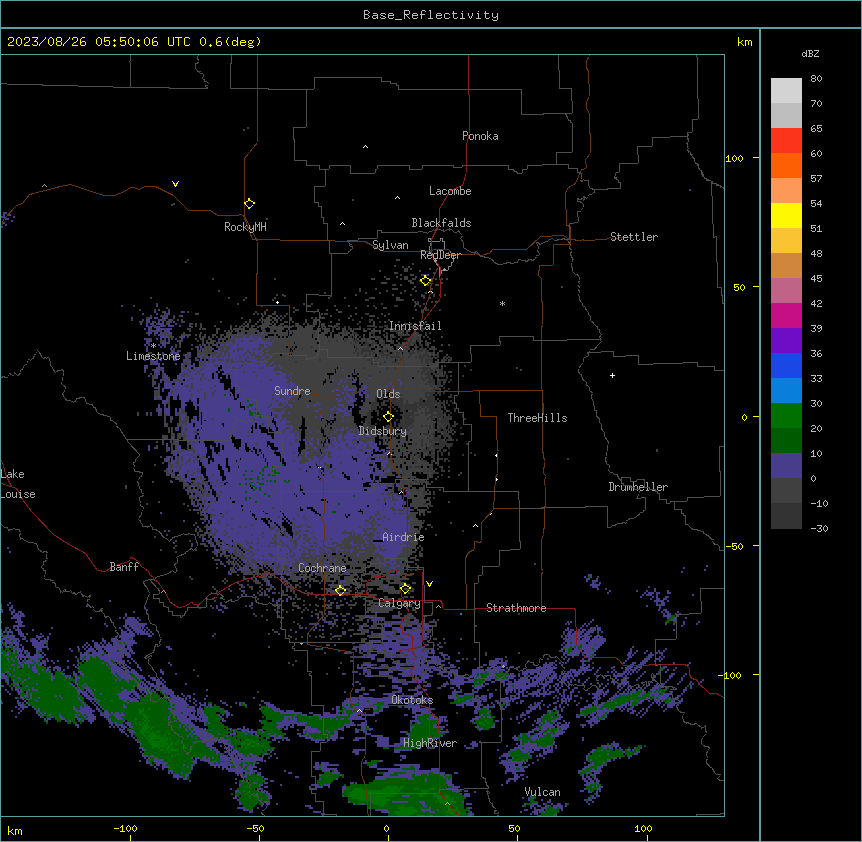
Task: Click the RockyMH label
Action: point(245,227)
